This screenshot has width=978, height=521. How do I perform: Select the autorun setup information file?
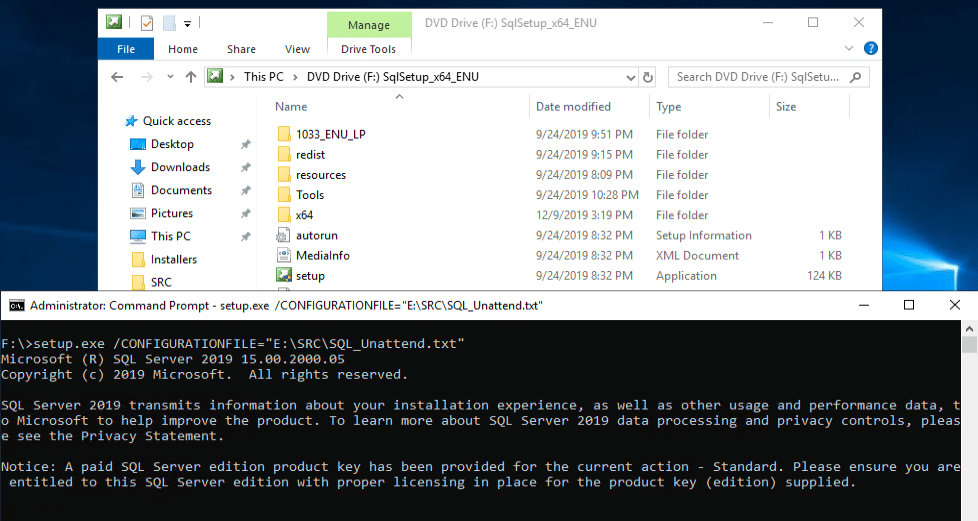pos(316,235)
